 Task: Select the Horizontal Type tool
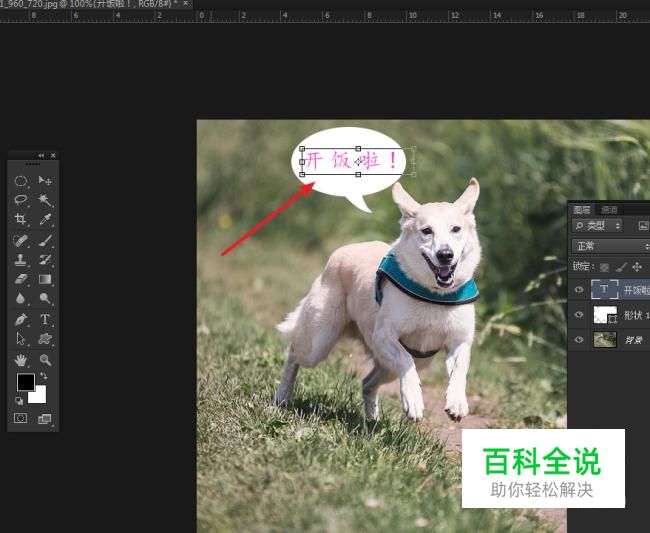[45, 319]
